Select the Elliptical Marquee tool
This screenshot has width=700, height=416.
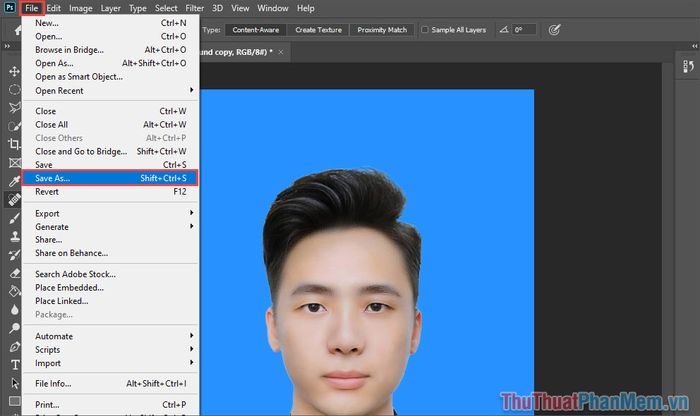(14, 89)
